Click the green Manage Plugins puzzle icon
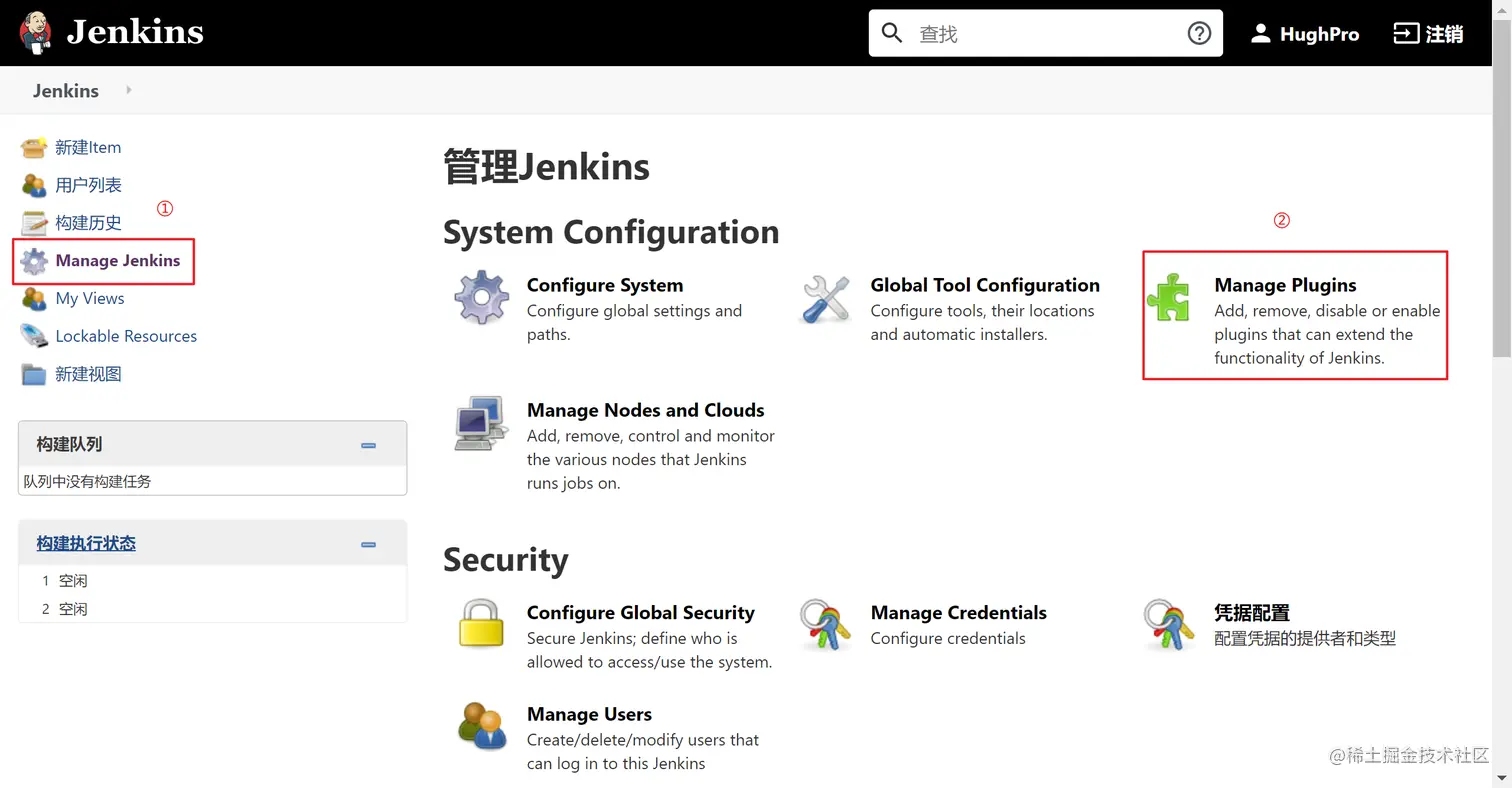The width and height of the screenshot is (1512, 788). point(1170,297)
